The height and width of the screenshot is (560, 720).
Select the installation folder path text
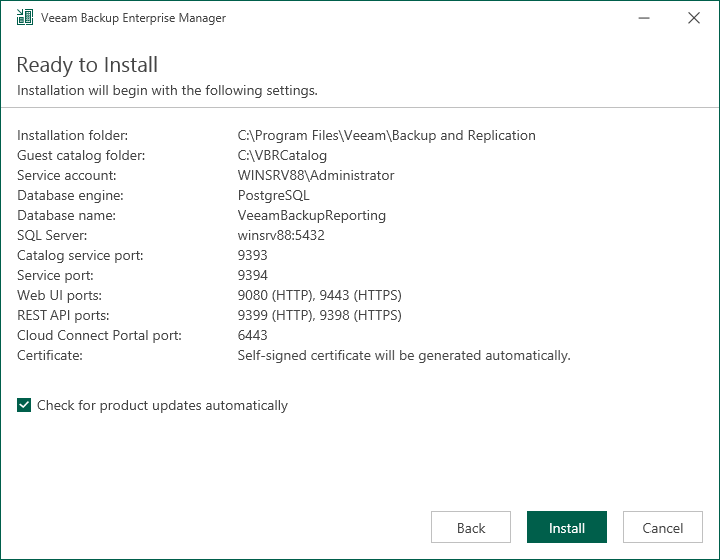coord(386,135)
